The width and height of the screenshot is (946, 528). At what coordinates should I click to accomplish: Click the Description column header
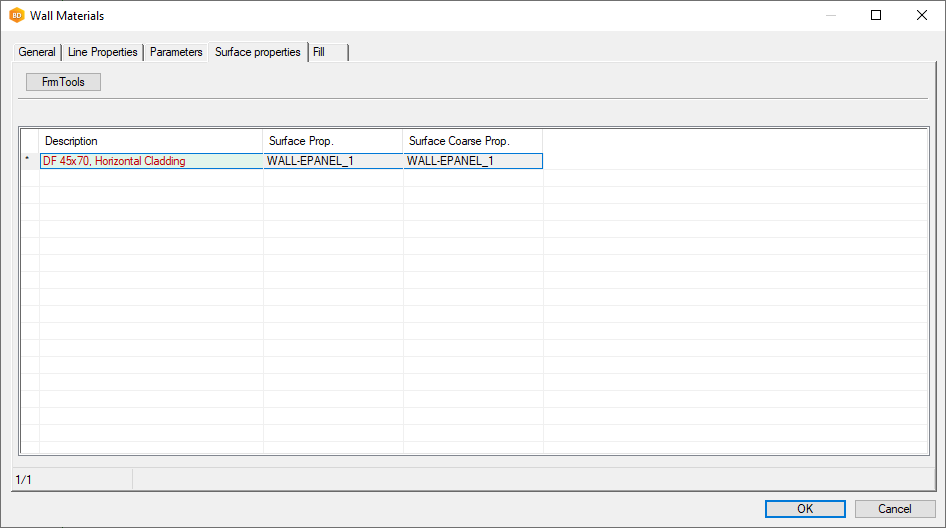click(150, 141)
